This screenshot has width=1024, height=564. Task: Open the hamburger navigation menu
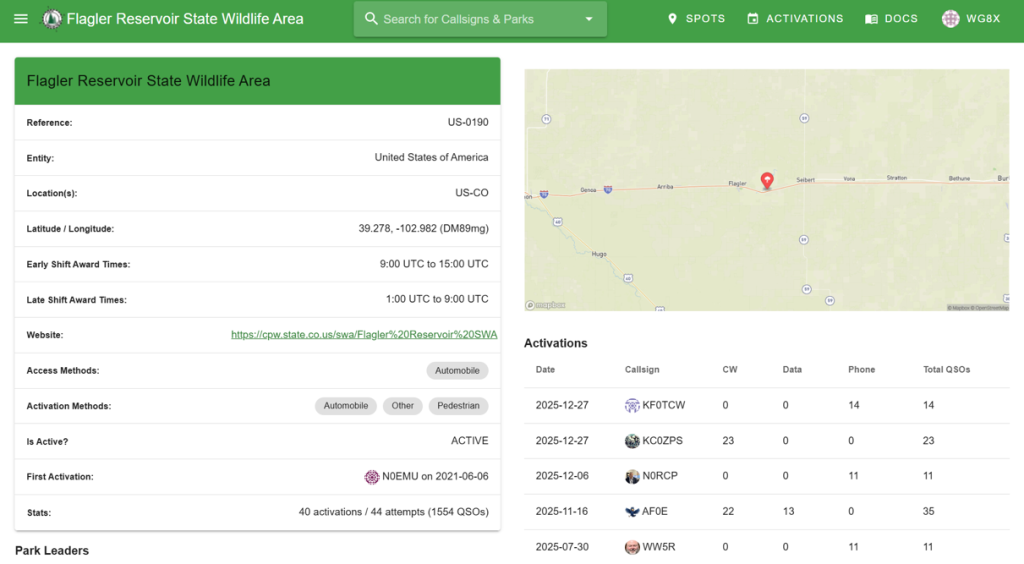(21, 19)
